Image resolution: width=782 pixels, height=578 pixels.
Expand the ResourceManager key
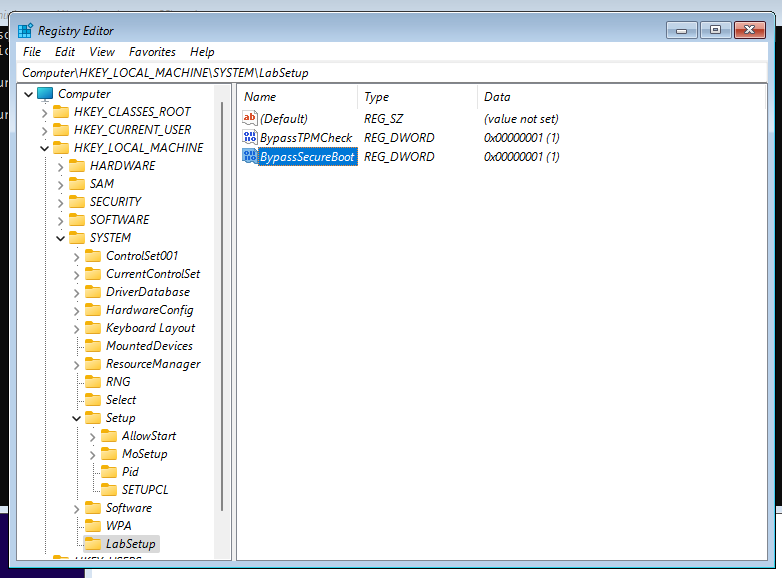click(x=76, y=365)
